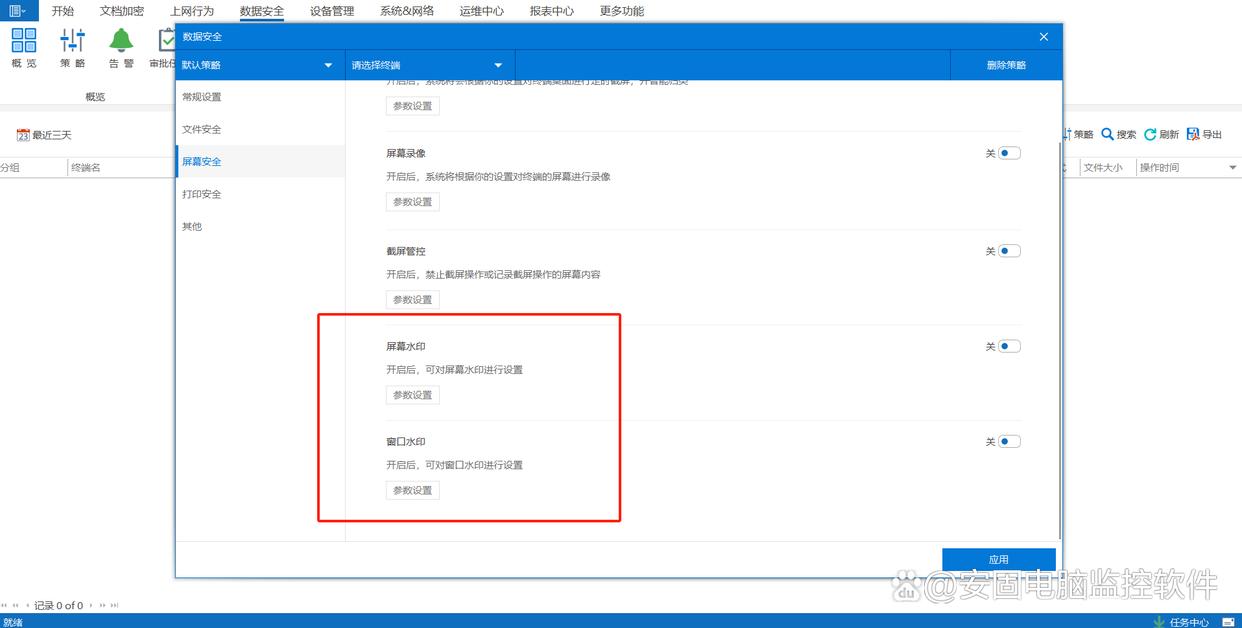Select 文件安全 in the left sidebar
This screenshot has height=628, width=1242.
[x=202, y=129]
